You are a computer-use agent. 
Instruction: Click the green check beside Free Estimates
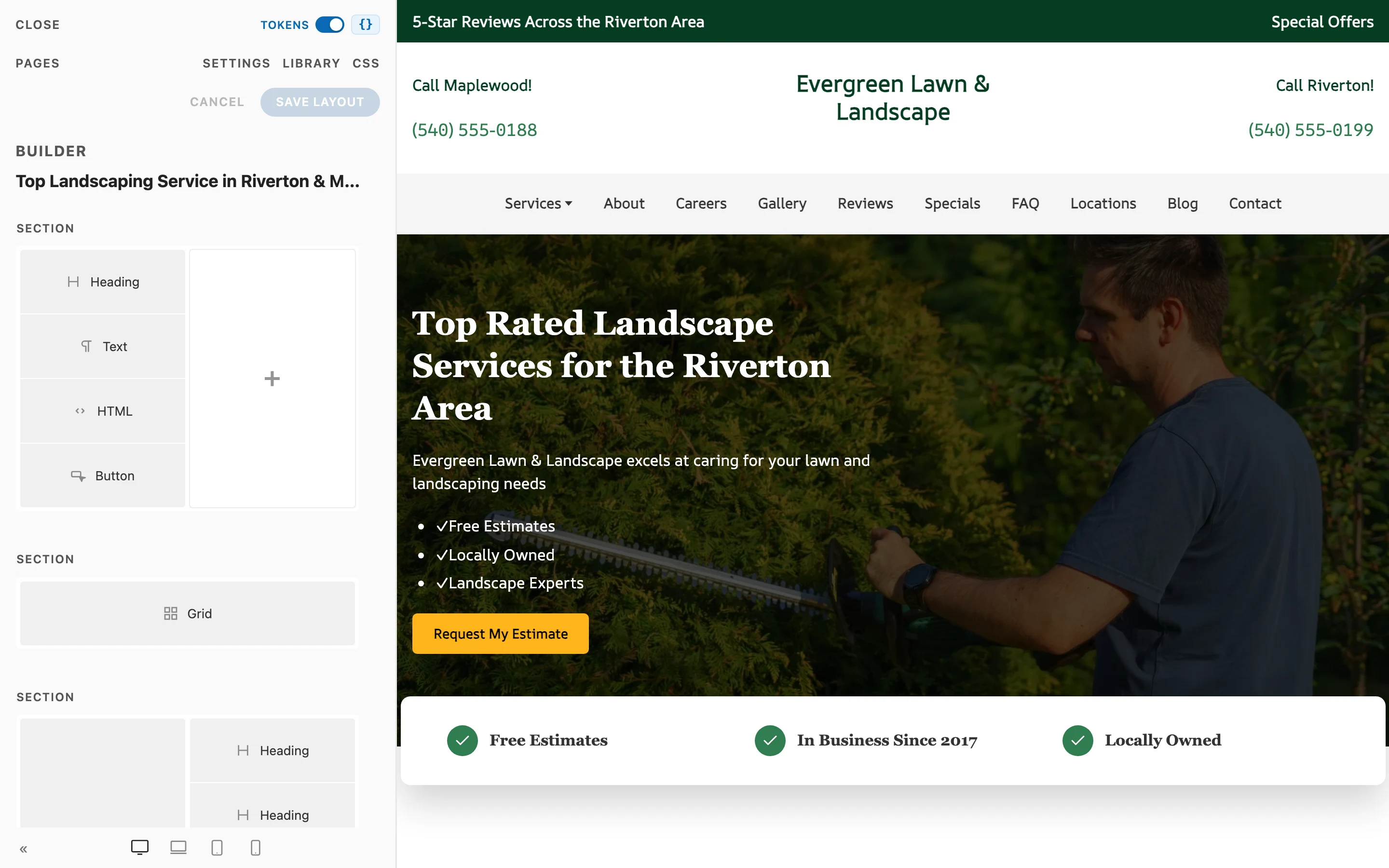click(x=463, y=741)
